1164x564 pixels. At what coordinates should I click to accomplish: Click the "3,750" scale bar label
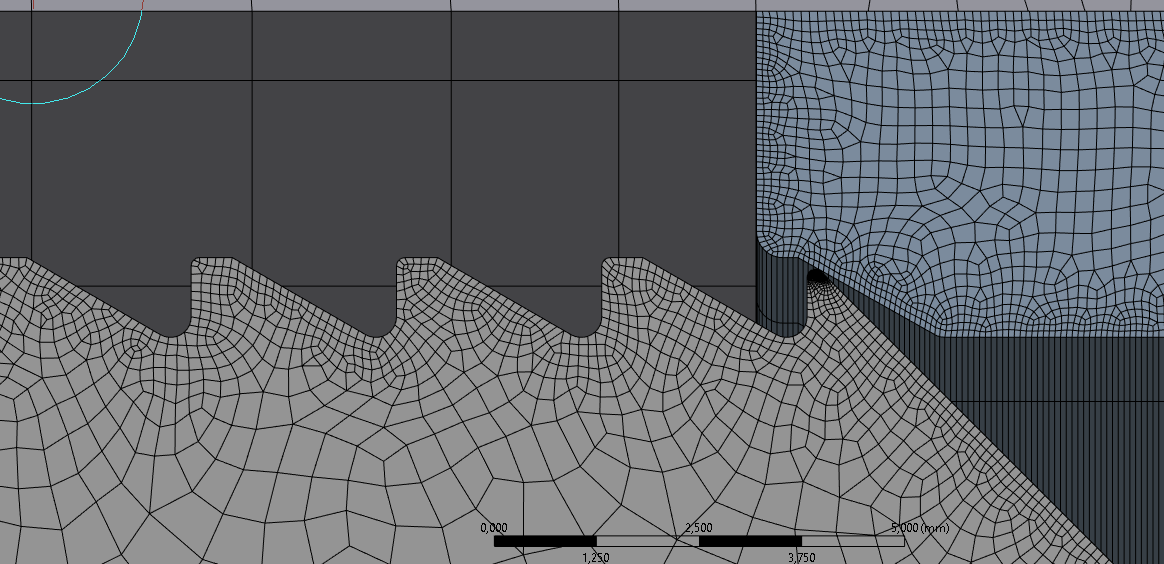pyautogui.click(x=802, y=557)
